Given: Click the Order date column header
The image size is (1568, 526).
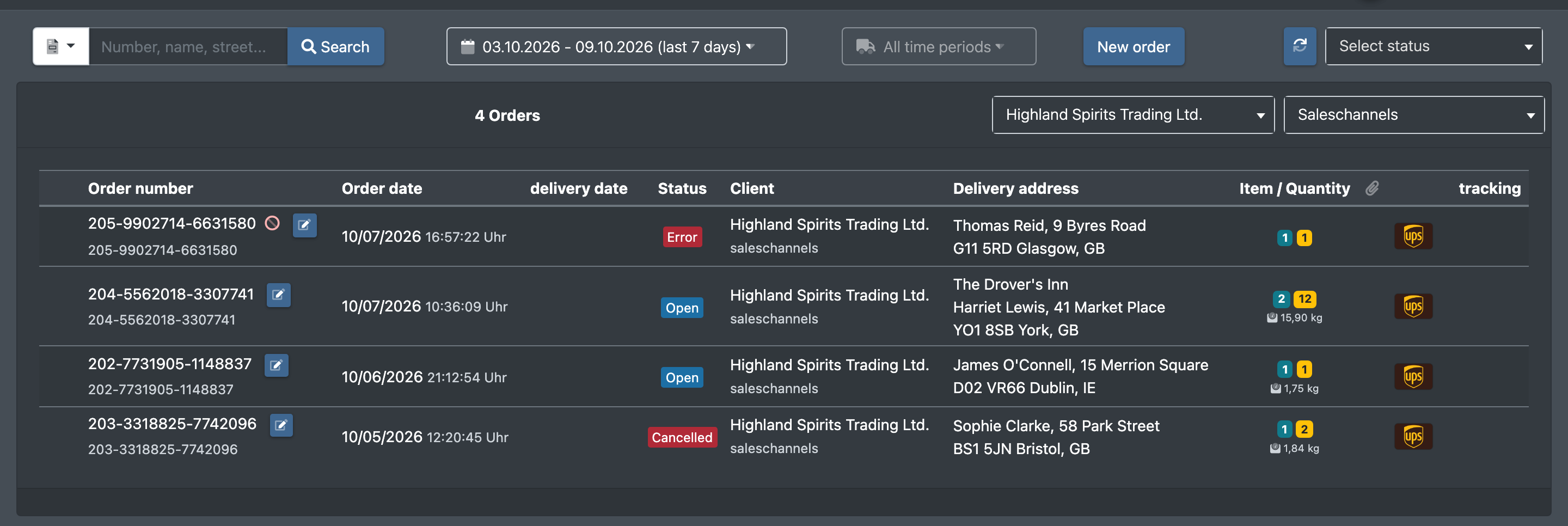Looking at the screenshot, I should pos(382,188).
